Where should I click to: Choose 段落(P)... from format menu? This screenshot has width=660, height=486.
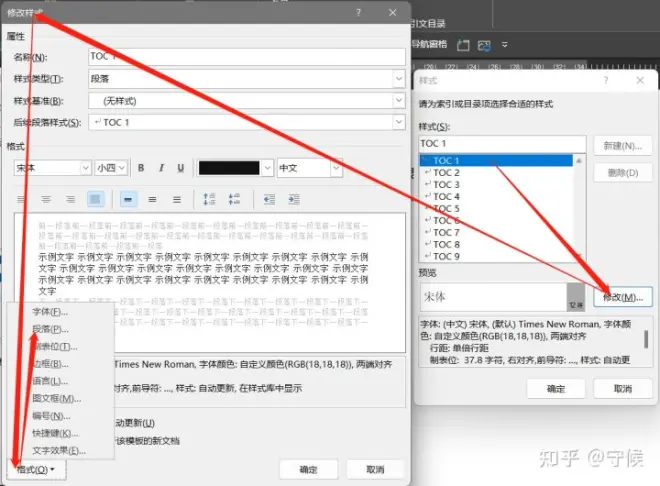[51, 329]
